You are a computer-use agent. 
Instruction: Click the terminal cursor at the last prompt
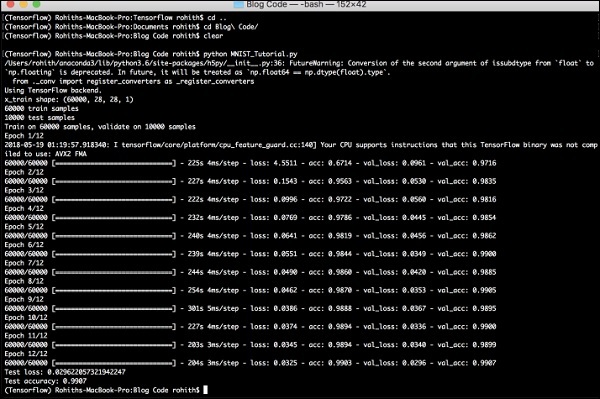pyautogui.click(x=205, y=390)
